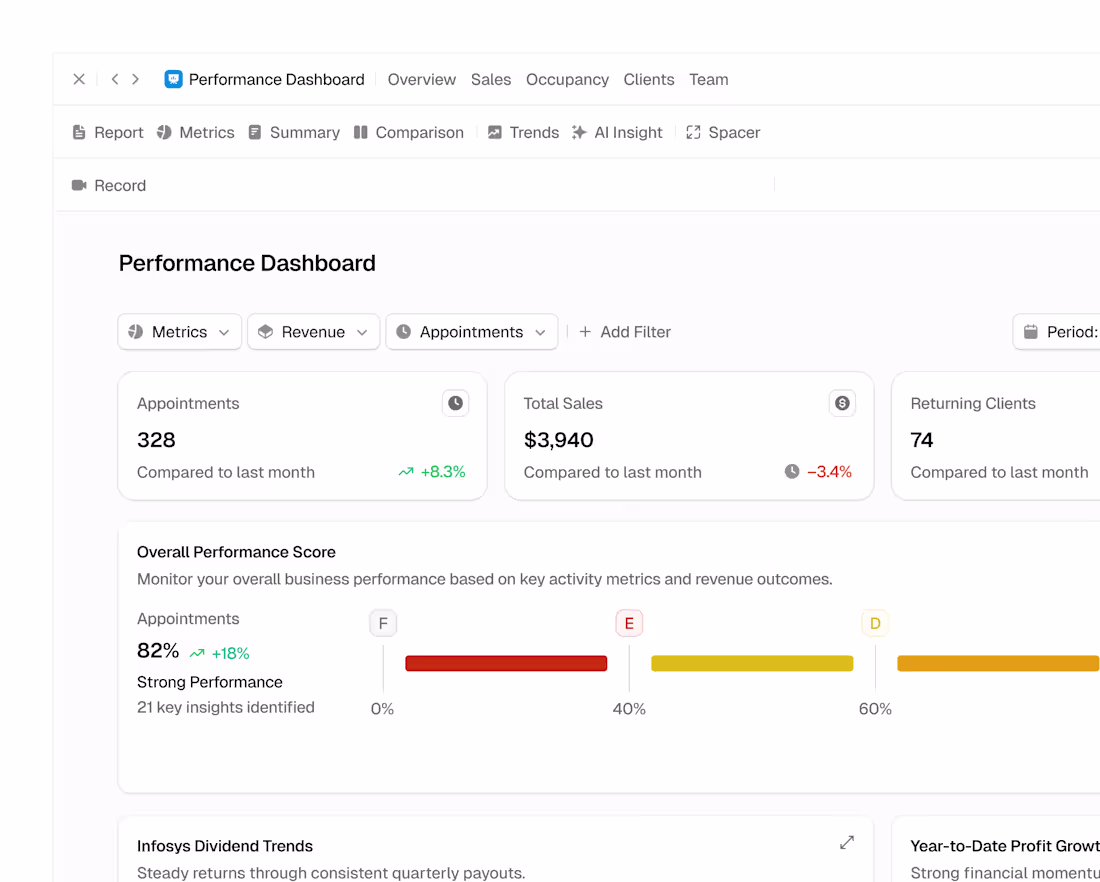Open Trends from the toolbar

coord(523,133)
